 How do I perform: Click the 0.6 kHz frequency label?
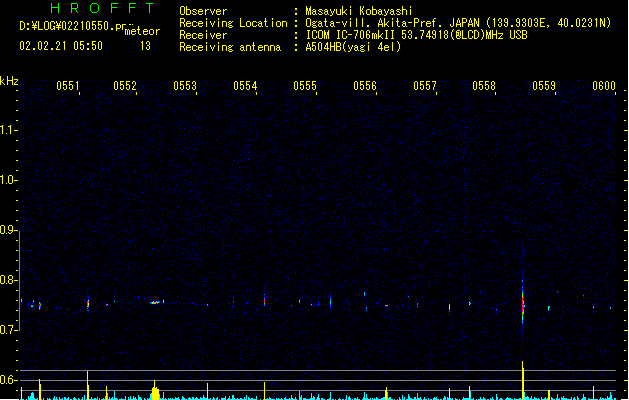8,380
